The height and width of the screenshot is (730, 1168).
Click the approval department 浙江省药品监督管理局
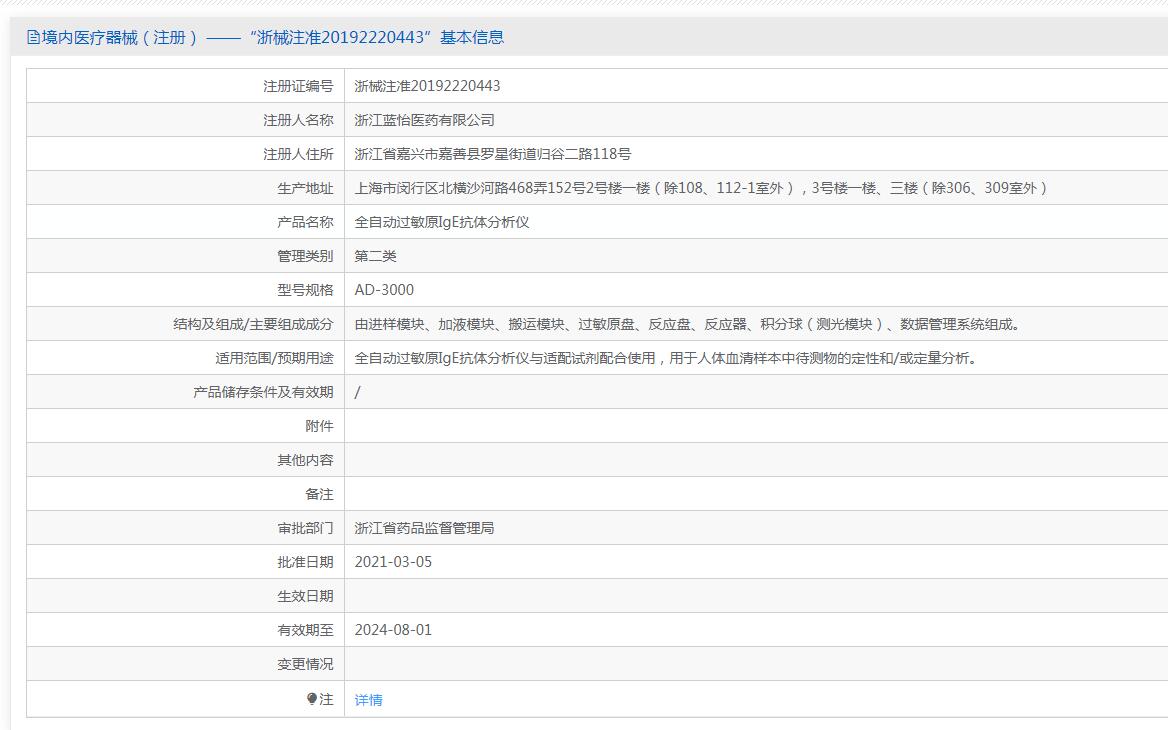click(x=424, y=528)
